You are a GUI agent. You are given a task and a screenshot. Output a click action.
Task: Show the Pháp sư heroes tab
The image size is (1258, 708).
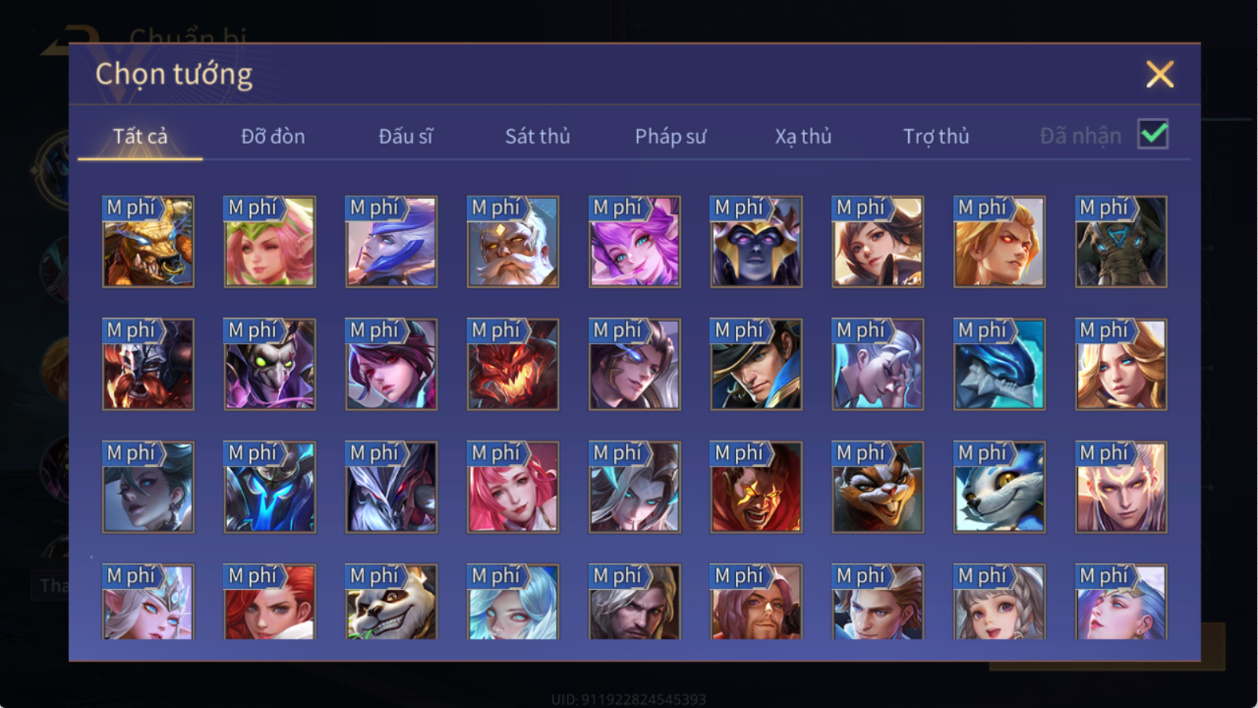[671, 136]
